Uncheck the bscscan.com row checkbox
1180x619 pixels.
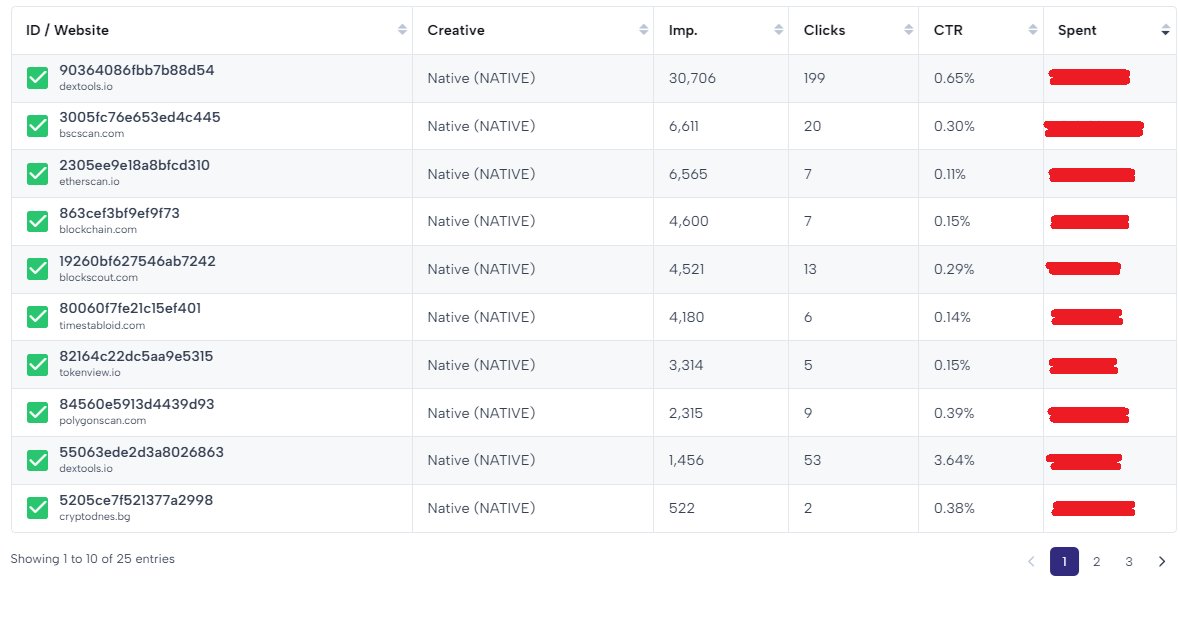[38, 126]
